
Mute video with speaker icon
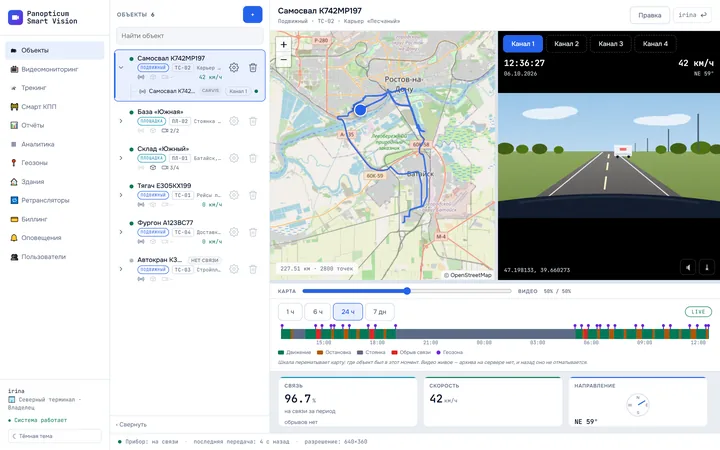pos(688,267)
